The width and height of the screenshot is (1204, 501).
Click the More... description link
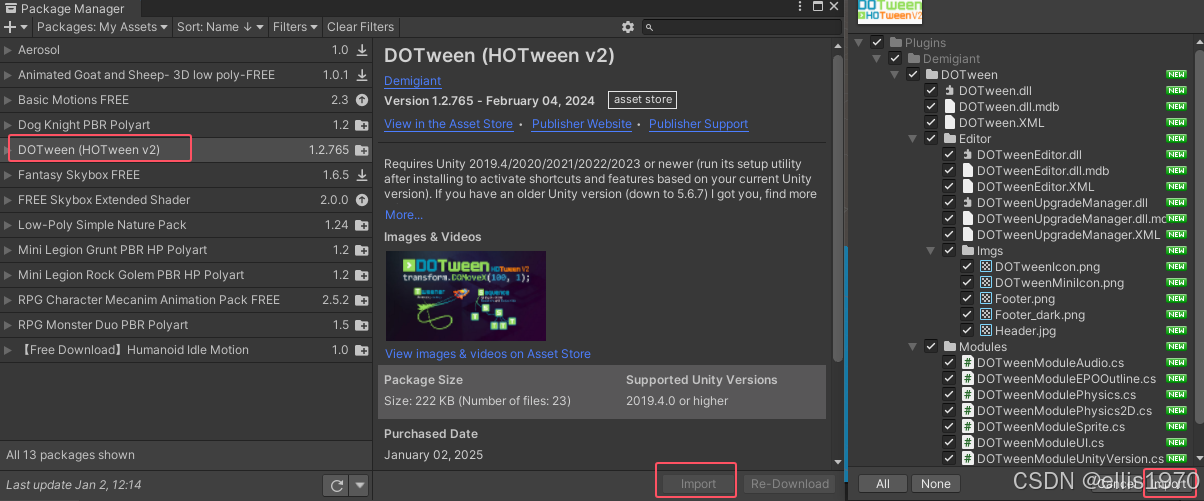[403, 215]
